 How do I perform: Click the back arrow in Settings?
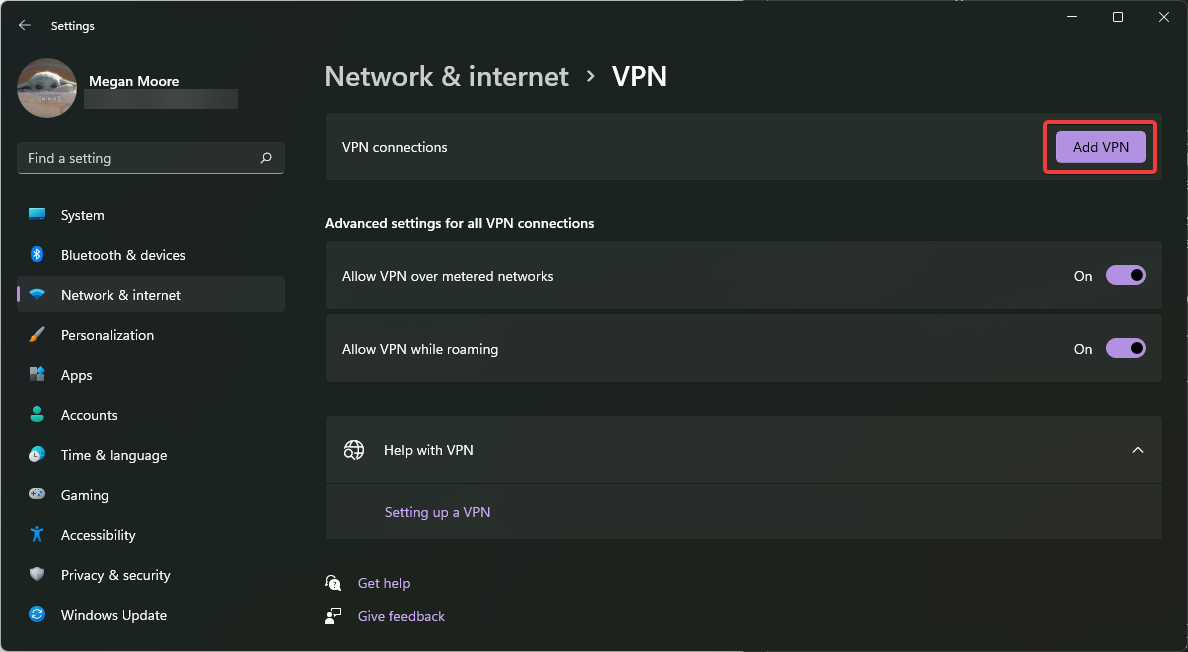(24, 24)
